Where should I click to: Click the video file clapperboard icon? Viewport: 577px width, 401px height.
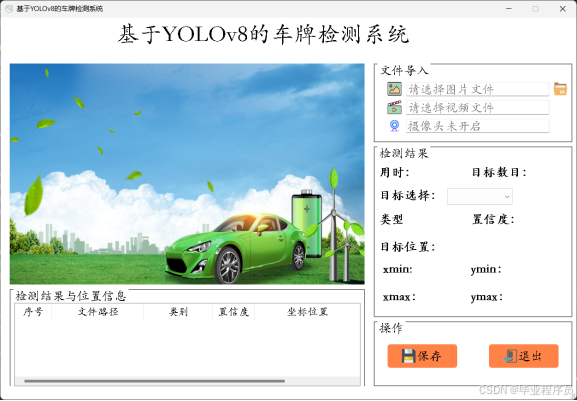coord(394,108)
